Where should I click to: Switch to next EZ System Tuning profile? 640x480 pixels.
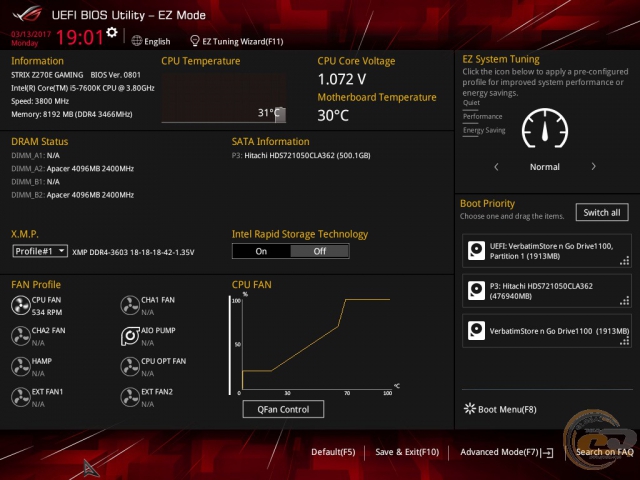[593, 167]
